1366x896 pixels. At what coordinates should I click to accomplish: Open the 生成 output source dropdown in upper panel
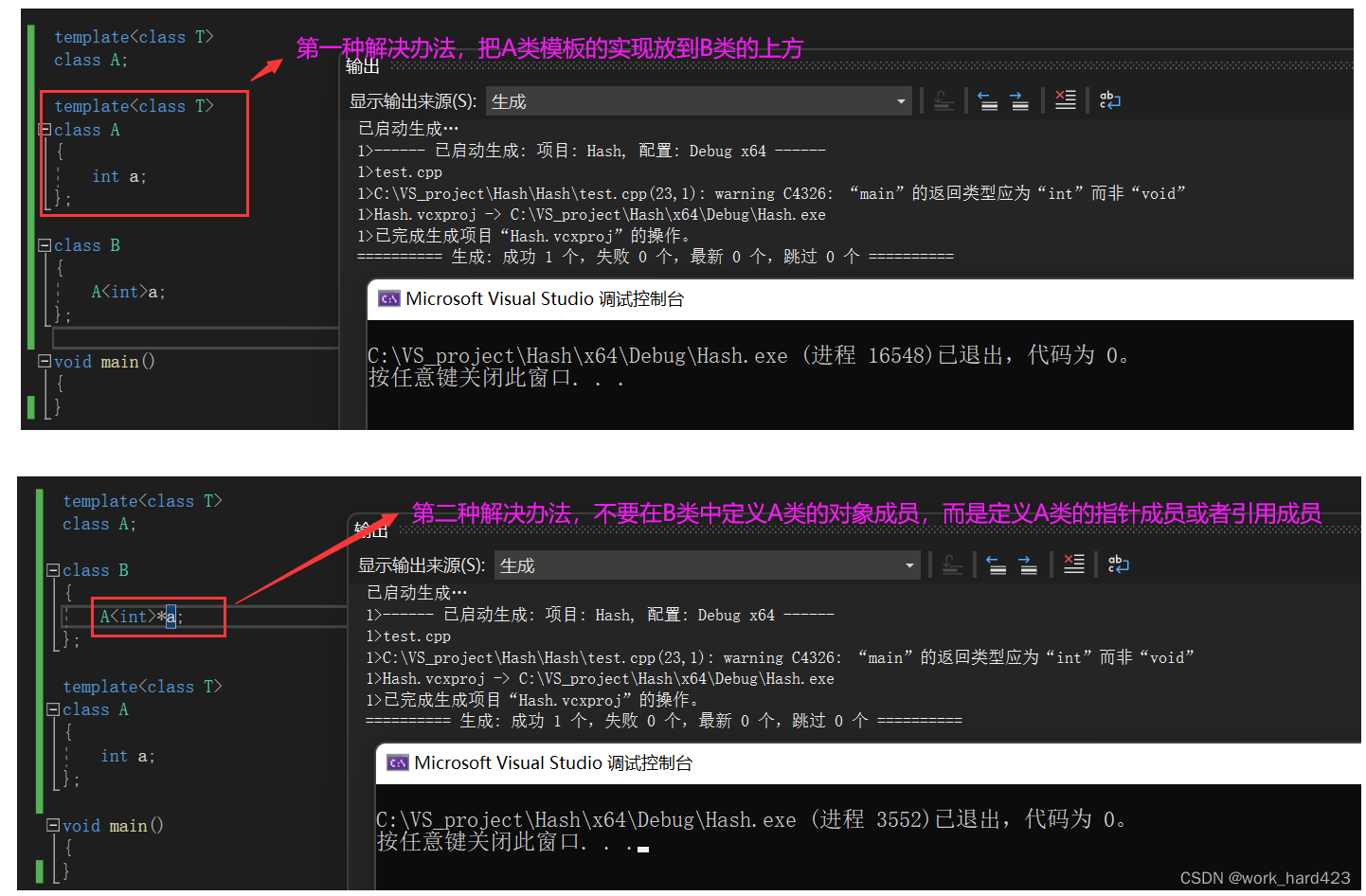pyautogui.click(x=699, y=101)
